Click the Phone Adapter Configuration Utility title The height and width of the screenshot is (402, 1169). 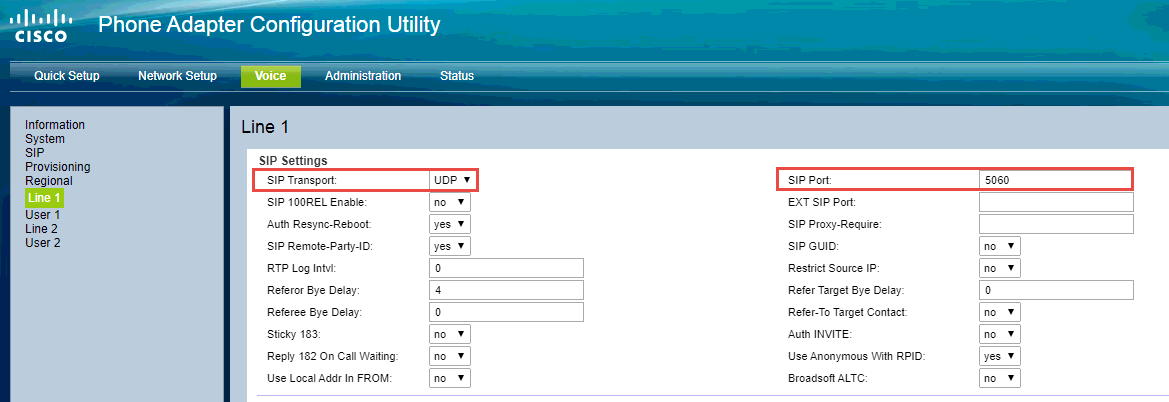tap(269, 25)
